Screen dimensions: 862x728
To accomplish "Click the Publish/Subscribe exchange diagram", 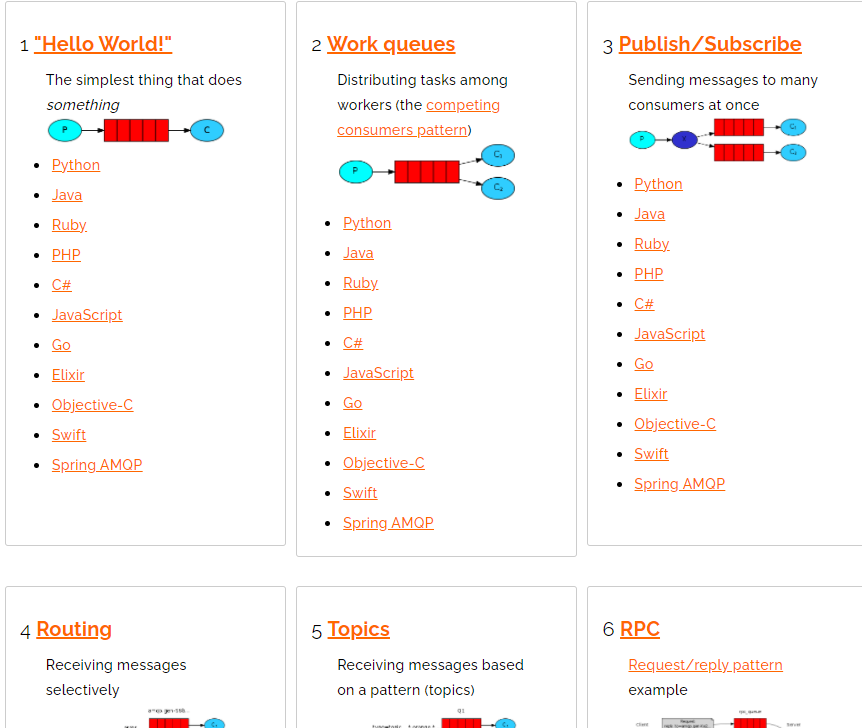I will click(717, 140).
